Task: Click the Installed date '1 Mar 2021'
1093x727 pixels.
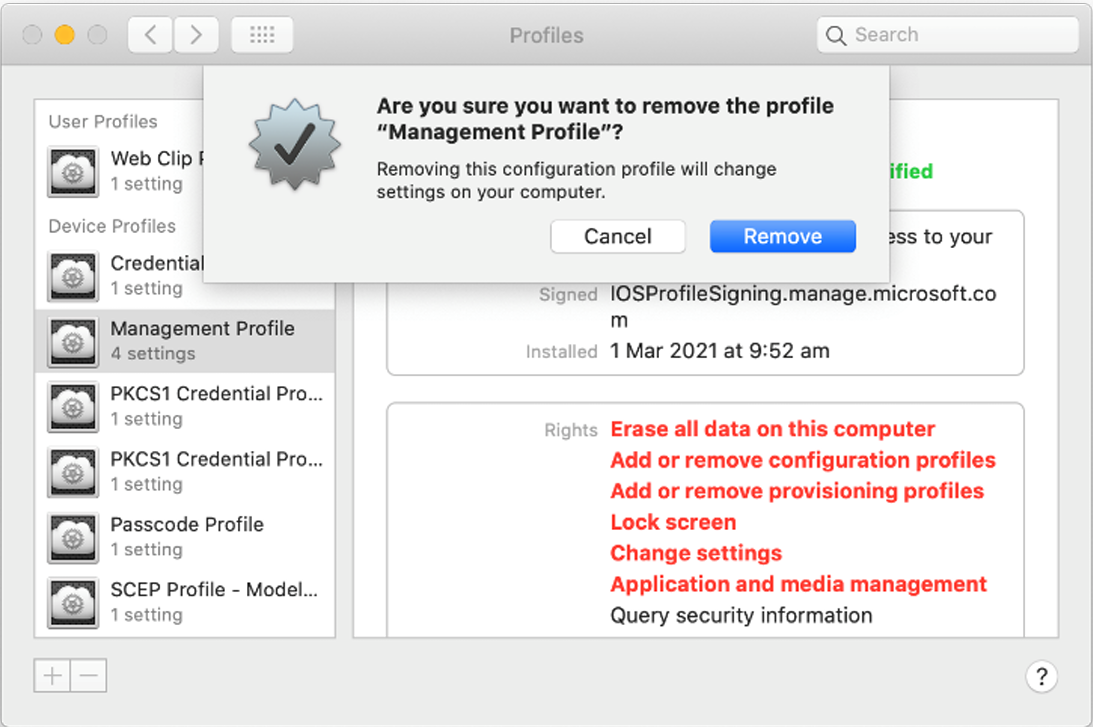Action: coord(719,351)
